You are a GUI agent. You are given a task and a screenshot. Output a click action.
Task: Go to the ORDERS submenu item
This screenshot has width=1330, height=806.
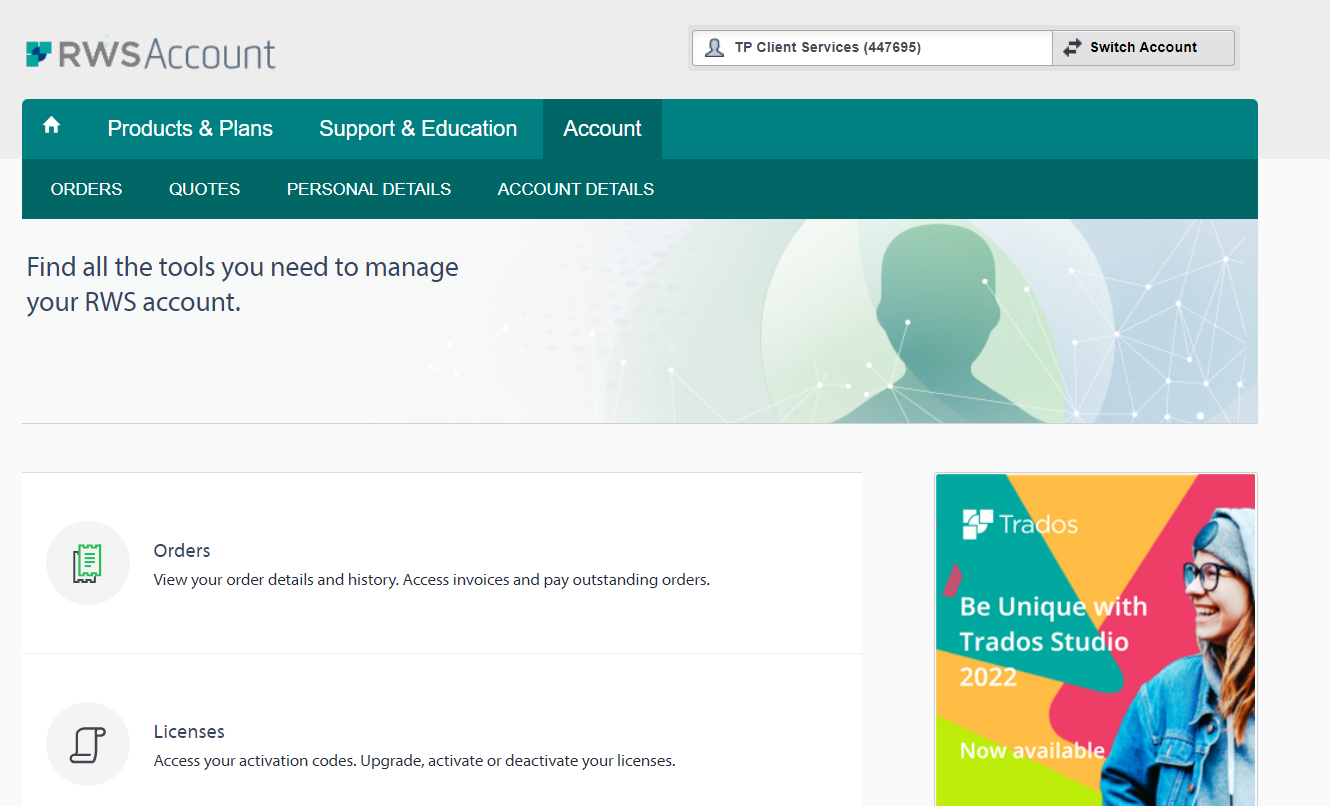click(86, 189)
